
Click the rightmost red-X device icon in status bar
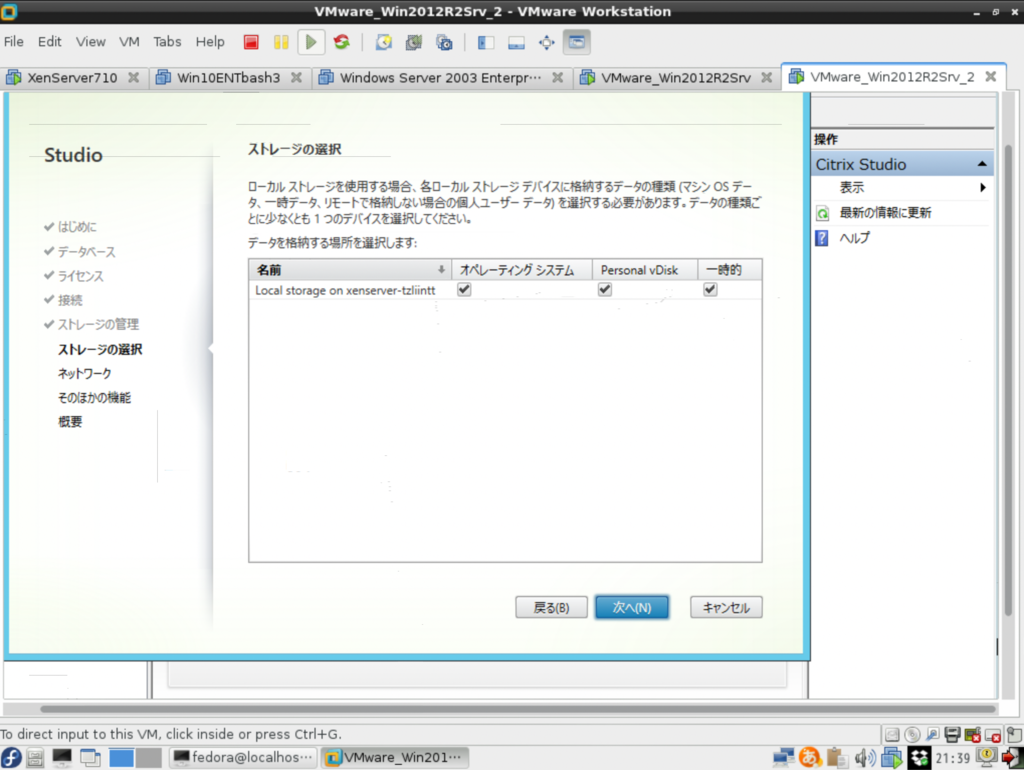993,735
